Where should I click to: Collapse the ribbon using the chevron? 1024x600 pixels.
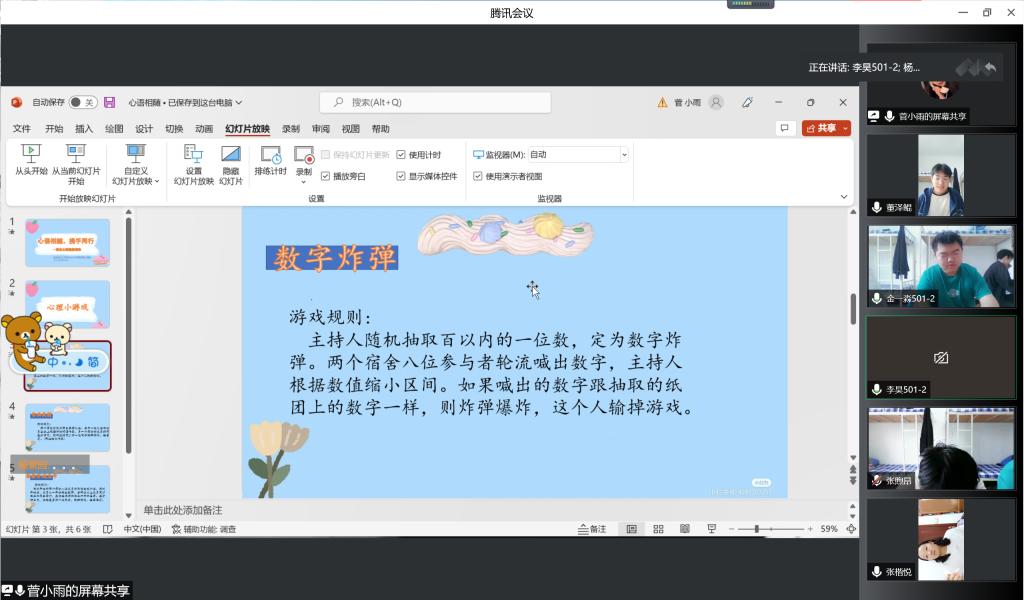844,197
